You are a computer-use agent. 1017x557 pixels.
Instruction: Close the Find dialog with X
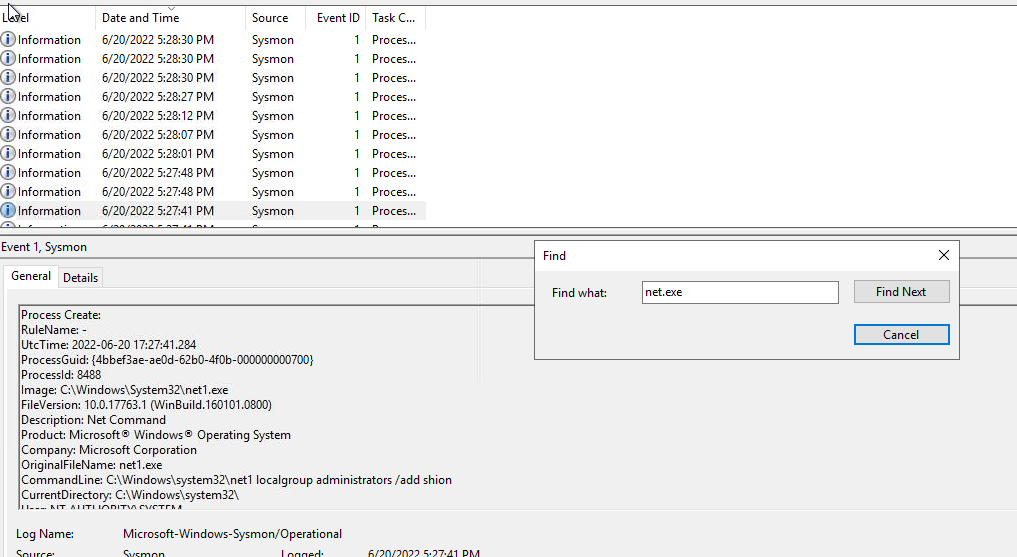943,256
